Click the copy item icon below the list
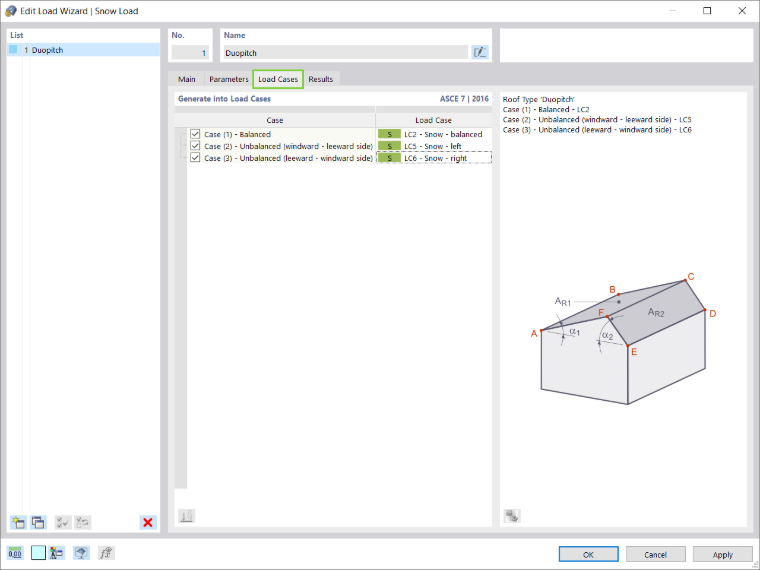This screenshot has width=760, height=570. [38, 522]
